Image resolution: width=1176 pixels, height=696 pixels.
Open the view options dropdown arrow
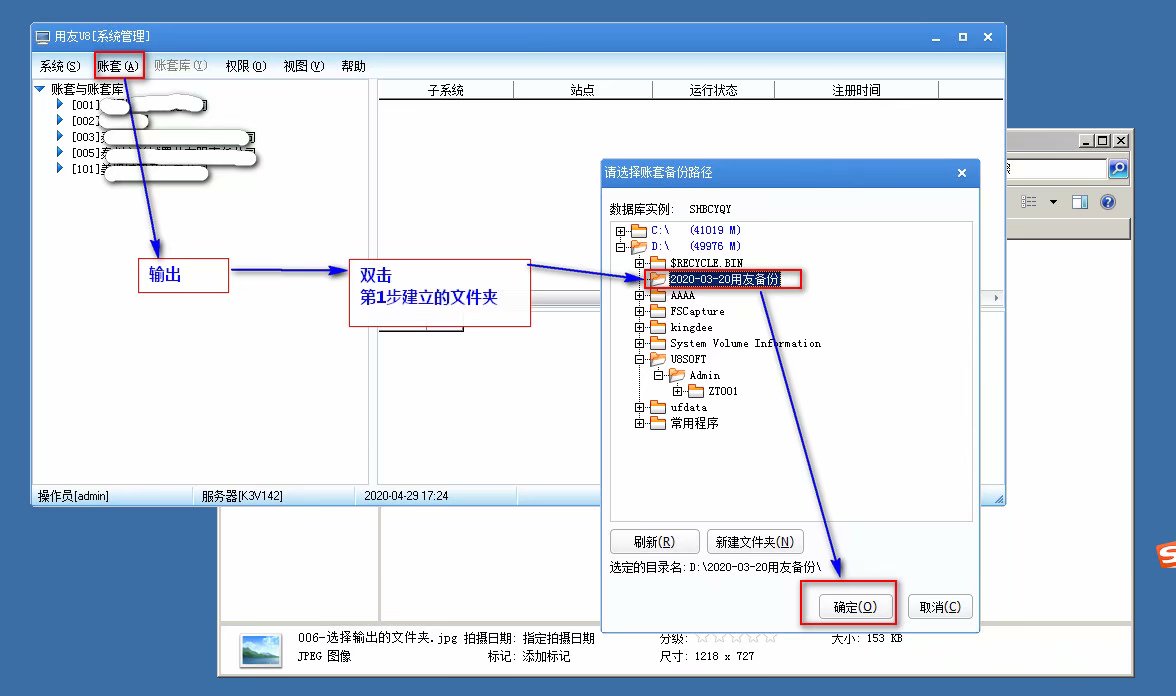pyautogui.click(x=1053, y=202)
